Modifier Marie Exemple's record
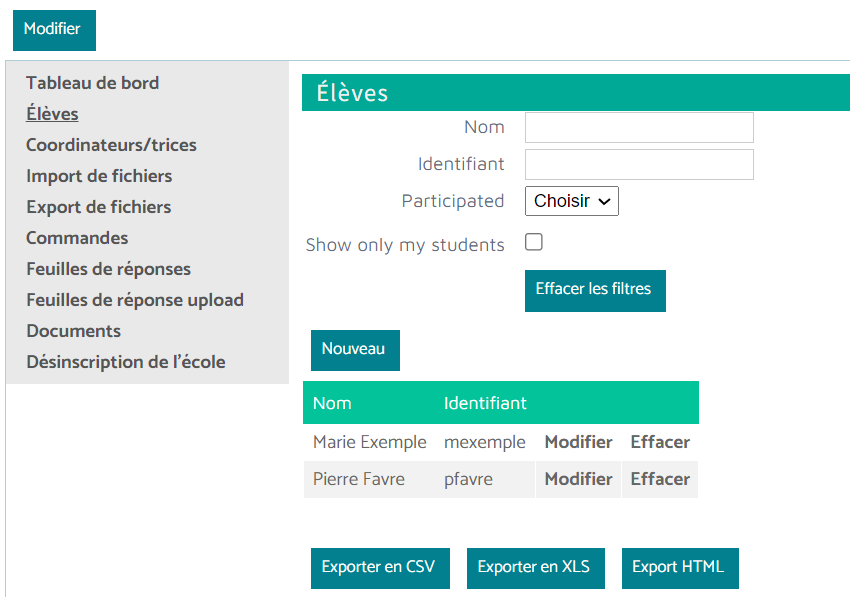 [x=578, y=442]
